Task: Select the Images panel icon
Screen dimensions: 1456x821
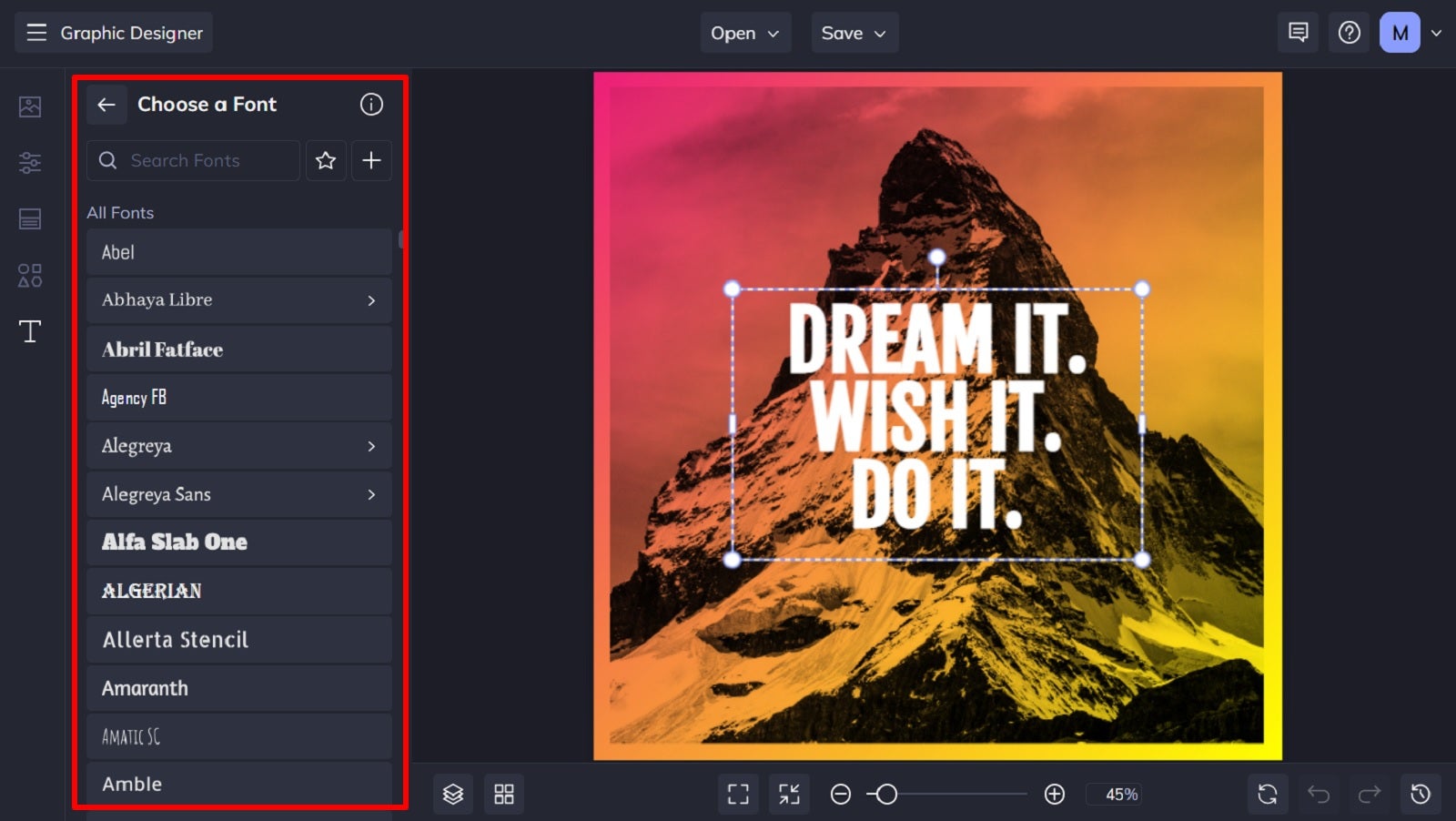Action: [x=30, y=106]
